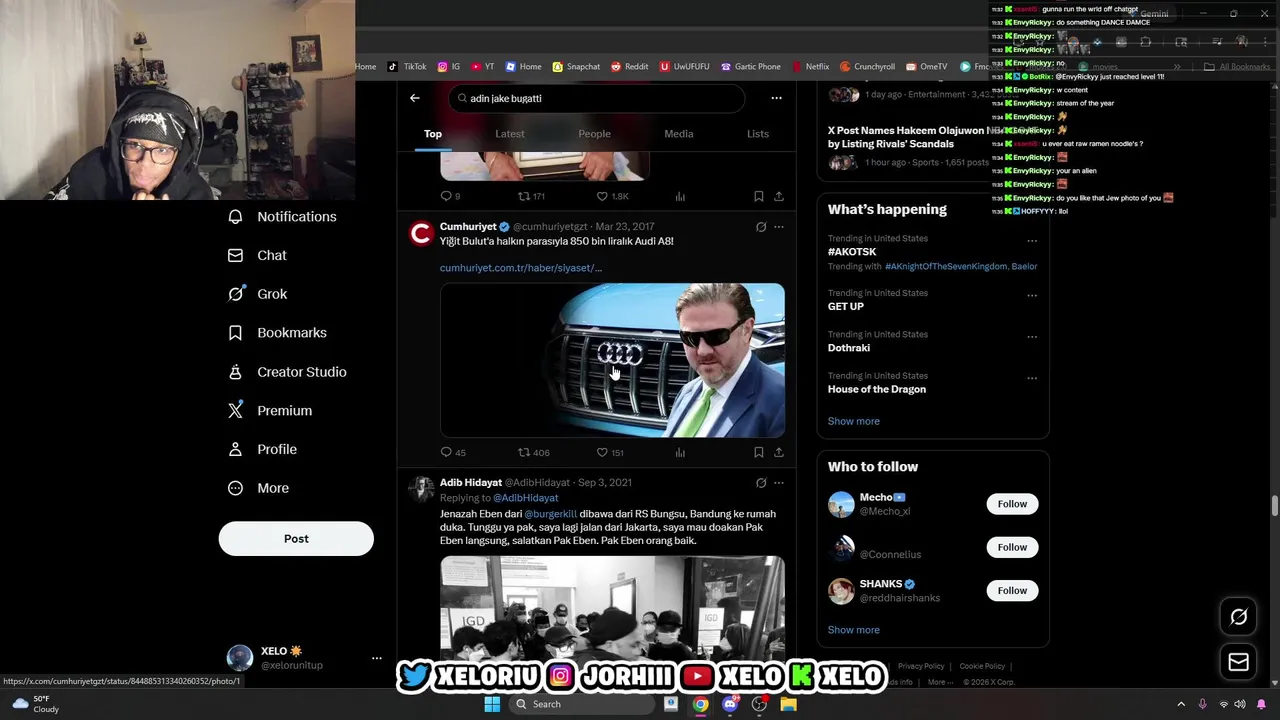Open Grok icon on Adib Hidayat post

coord(761,483)
